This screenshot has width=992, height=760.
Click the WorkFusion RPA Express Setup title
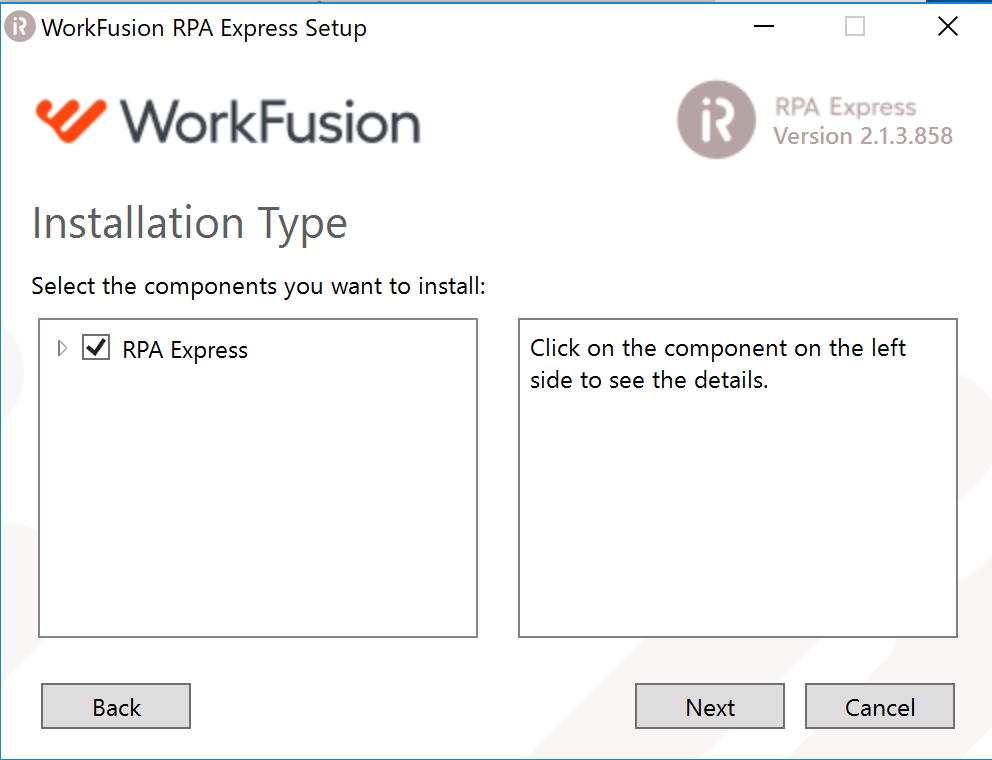[x=204, y=27]
